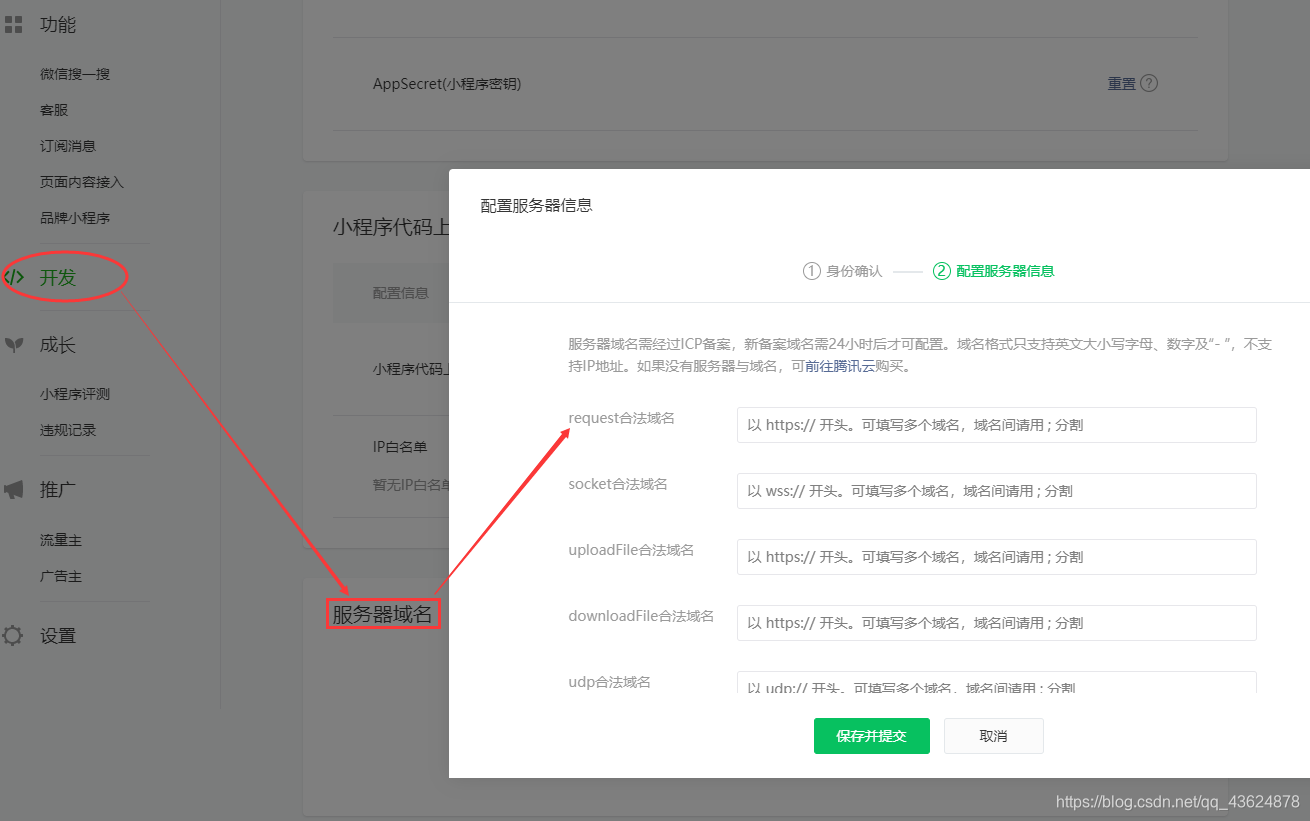The width and height of the screenshot is (1310, 821).
Task: Click the megaphone icon next to 推广
Action: tap(14, 487)
